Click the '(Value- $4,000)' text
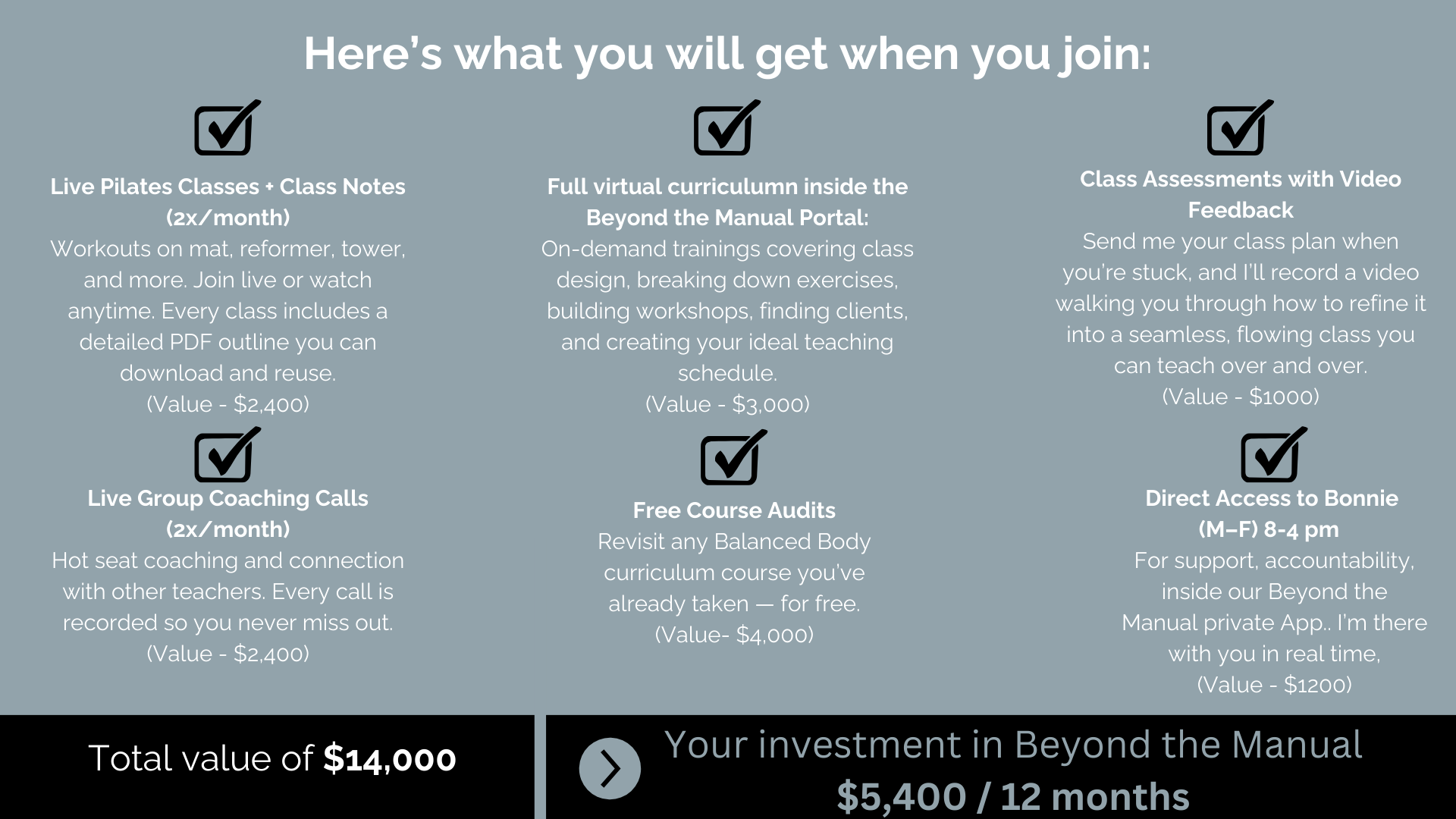This screenshot has width=1456, height=819. tap(734, 635)
